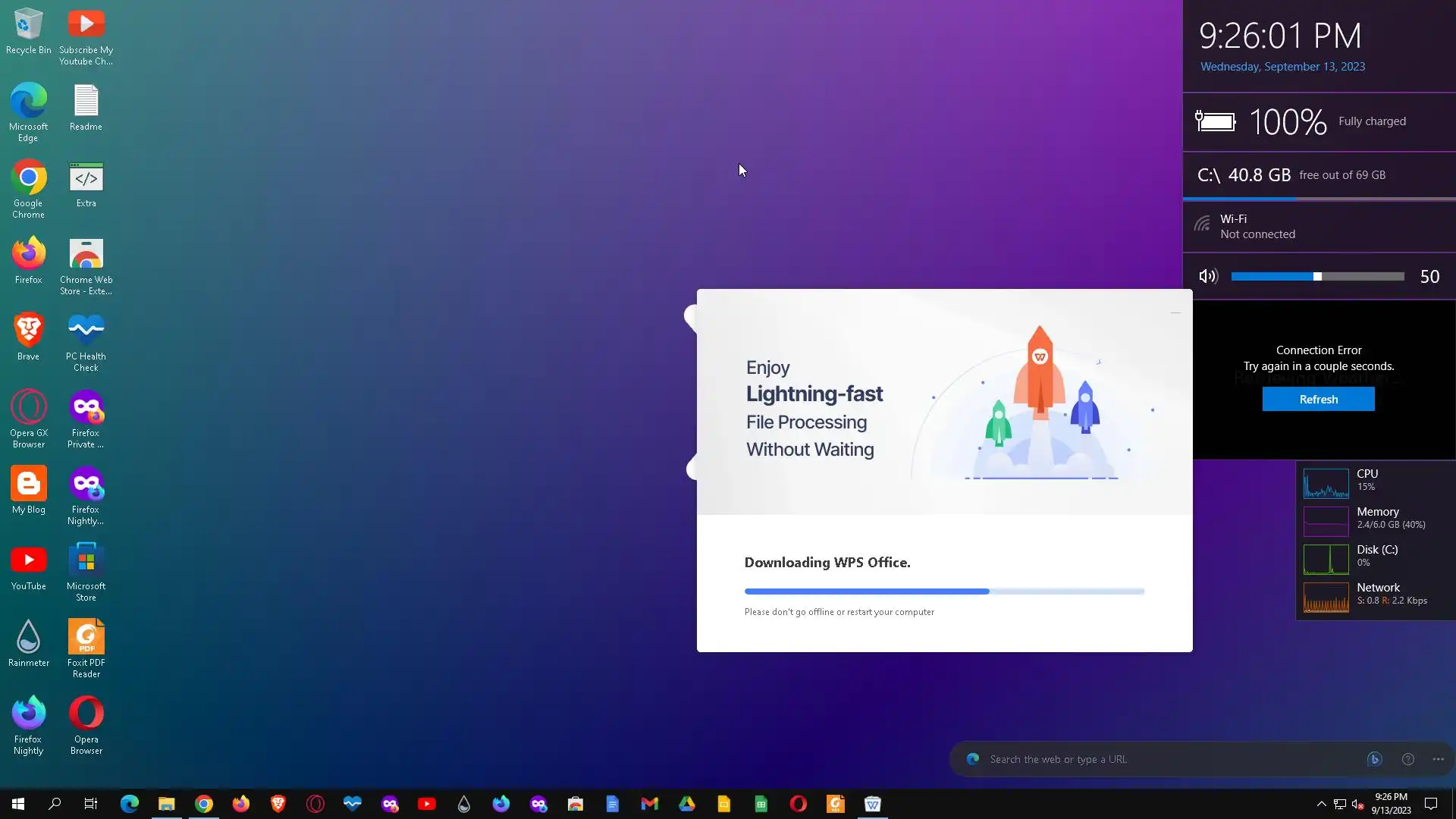Image resolution: width=1456 pixels, height=819 pixels.
Task: Open the Windows Start menu
Action: [18, 804]
